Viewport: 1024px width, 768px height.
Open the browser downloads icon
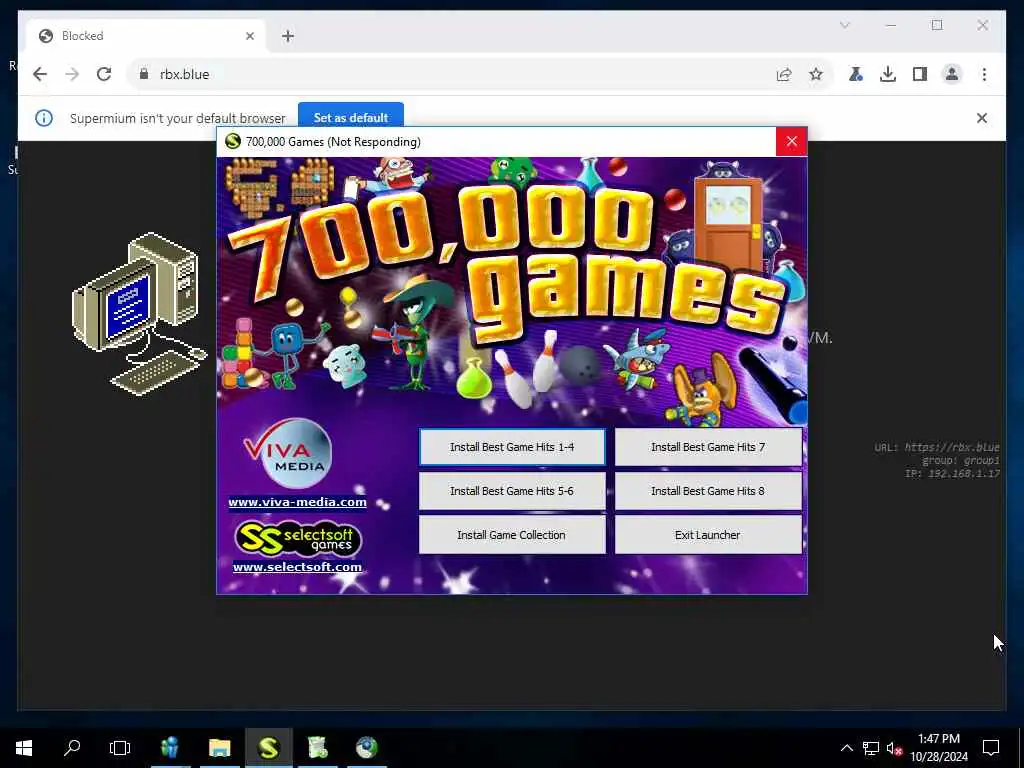click(x=888, y=74)
